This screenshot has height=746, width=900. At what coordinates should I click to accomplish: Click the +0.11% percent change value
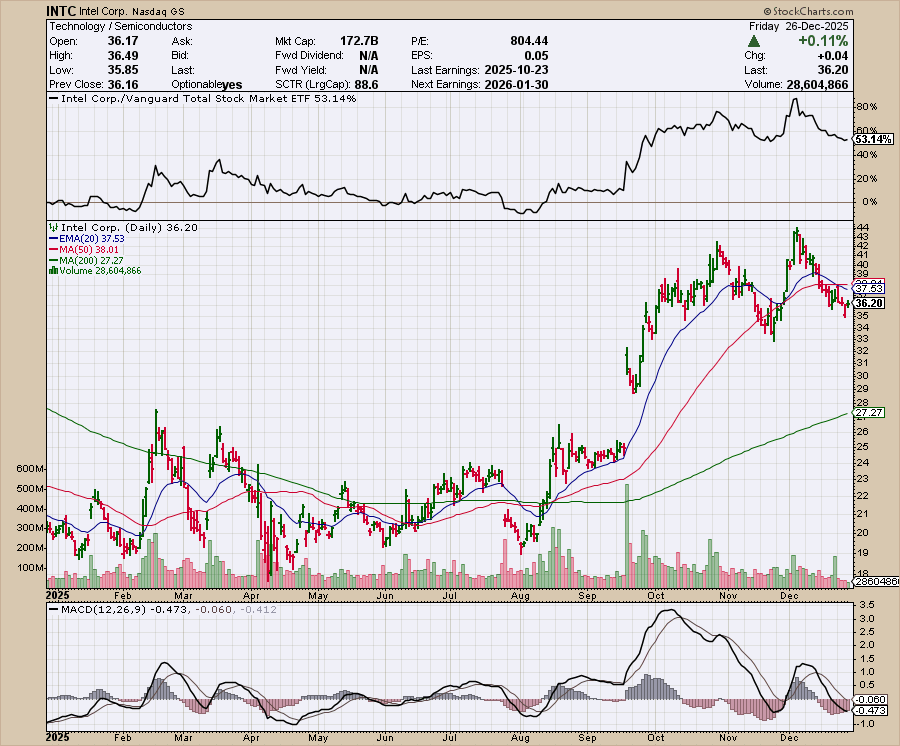[x=823, y=41]
